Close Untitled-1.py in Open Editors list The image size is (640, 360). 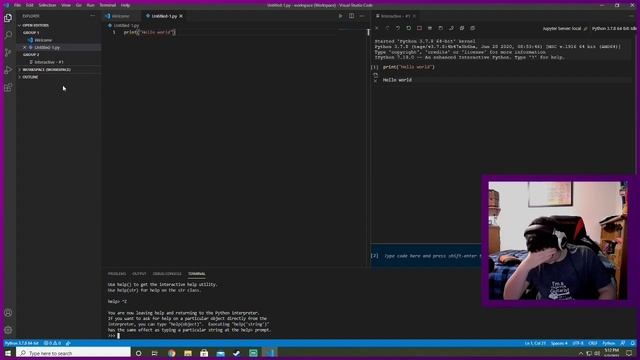coord(24,47)
